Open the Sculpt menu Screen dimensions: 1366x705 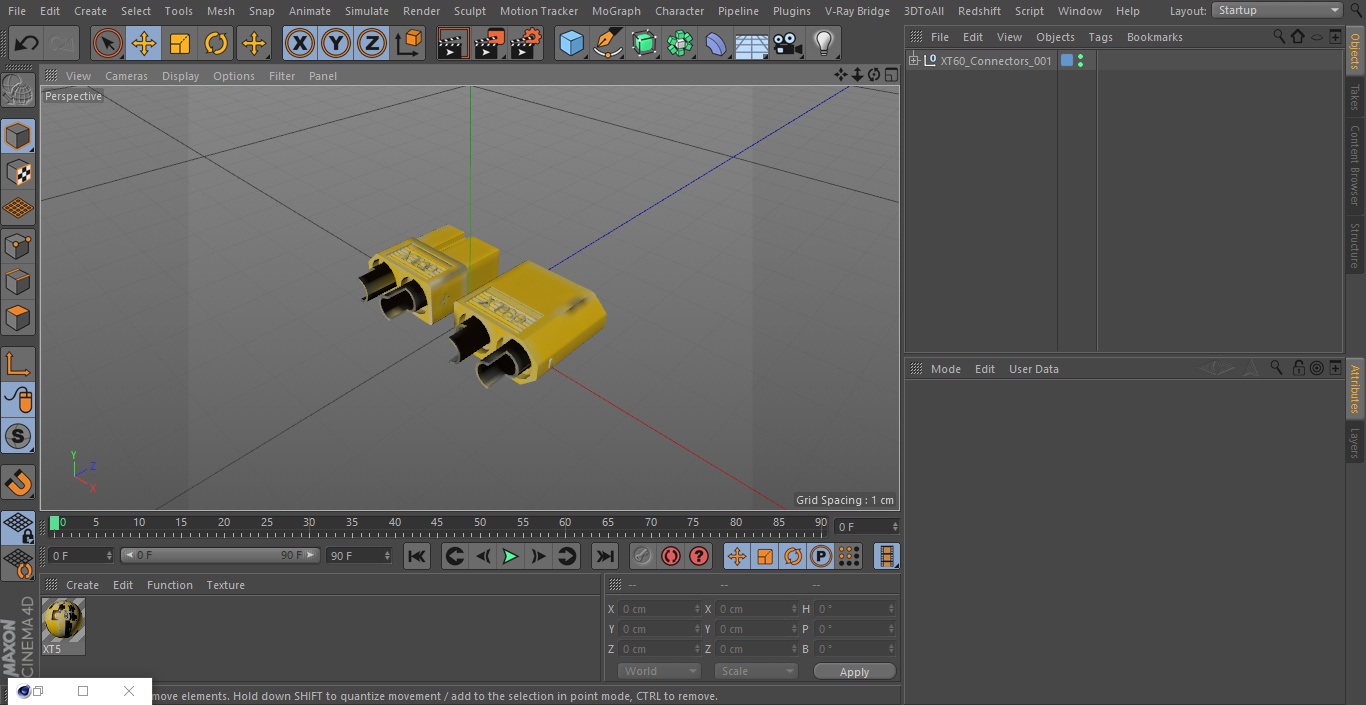click(x=469, y=11)
